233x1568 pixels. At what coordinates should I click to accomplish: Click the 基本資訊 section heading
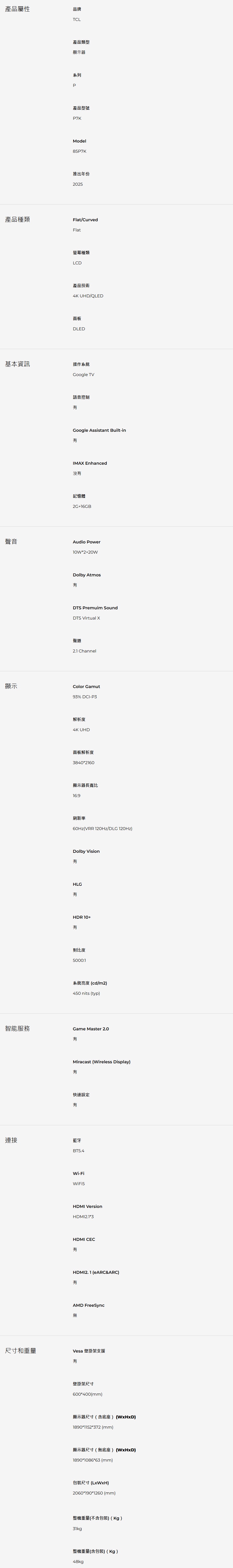[17, 364]
